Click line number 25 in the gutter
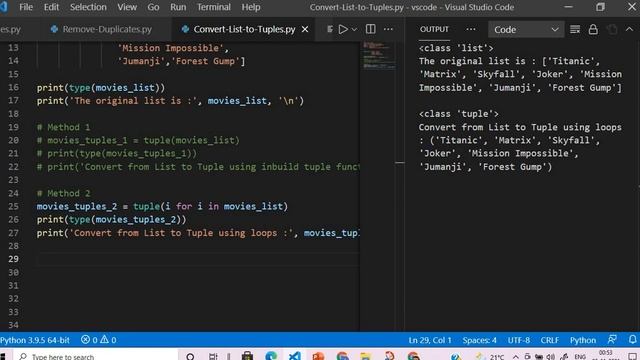Image resolution: width=640 pixels, height=360 pixels. click(x=13, y=206)
